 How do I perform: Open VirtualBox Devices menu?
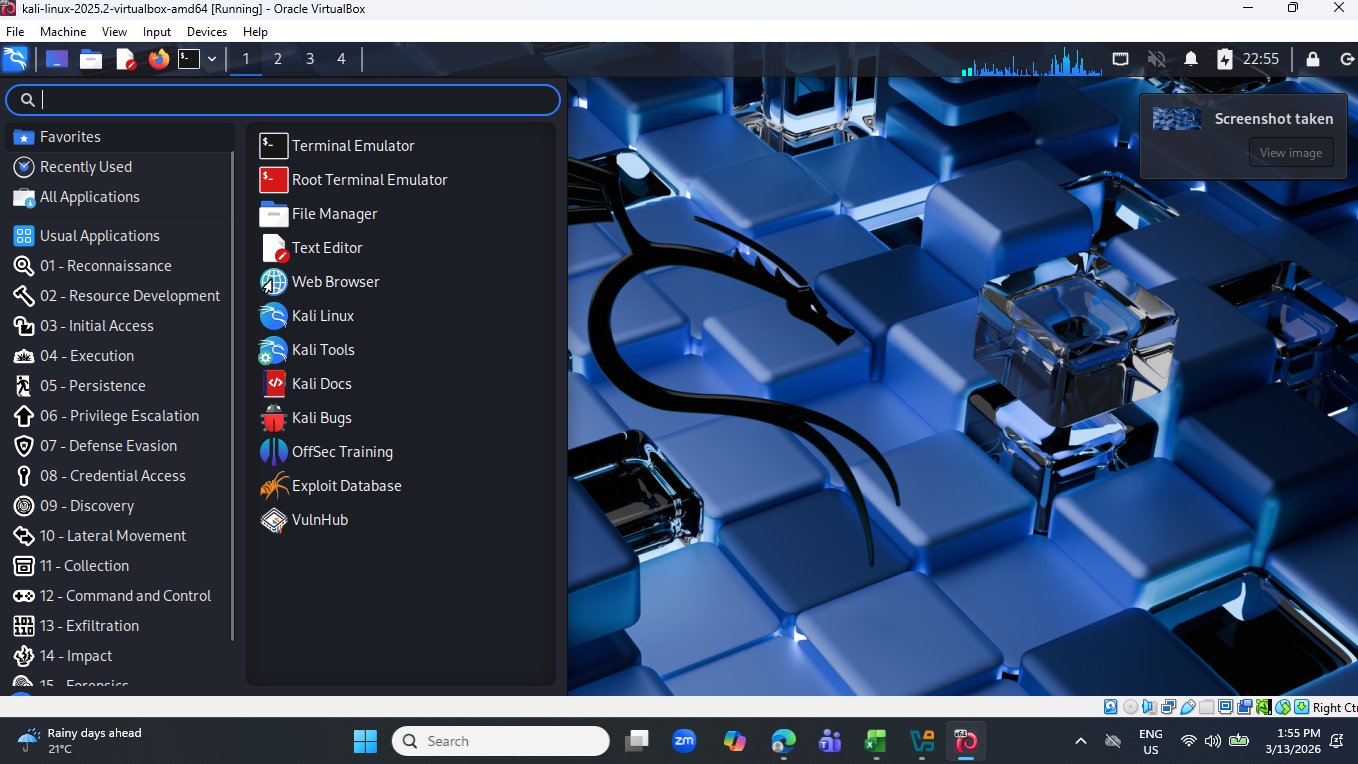tap(207, 32)
